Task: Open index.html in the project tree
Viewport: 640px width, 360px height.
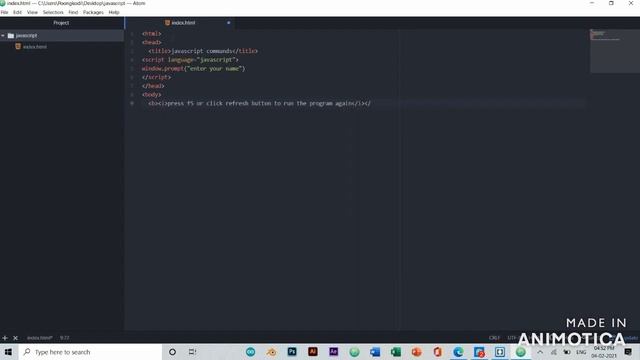Action: click(35, 47)
